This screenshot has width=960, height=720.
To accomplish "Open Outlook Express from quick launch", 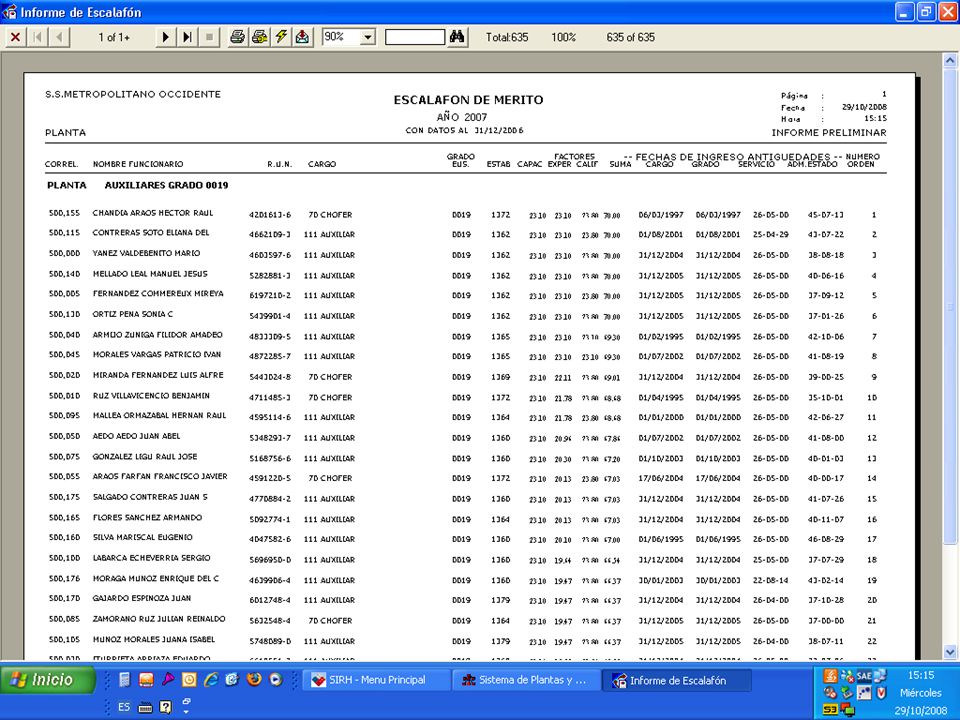I will [232, 680].
